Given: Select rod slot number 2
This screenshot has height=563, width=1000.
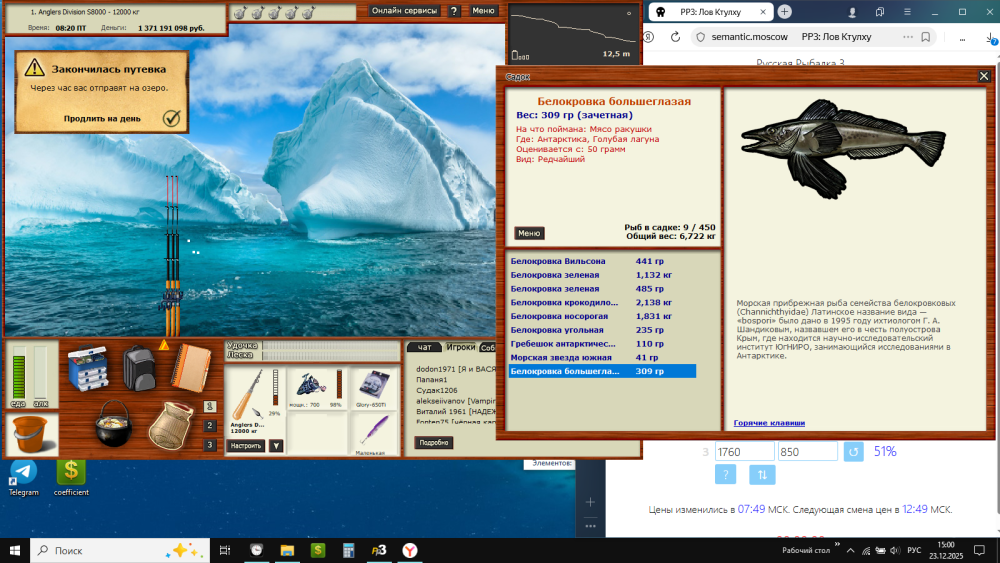Looking at the screenshot, I should pos(209,425).
